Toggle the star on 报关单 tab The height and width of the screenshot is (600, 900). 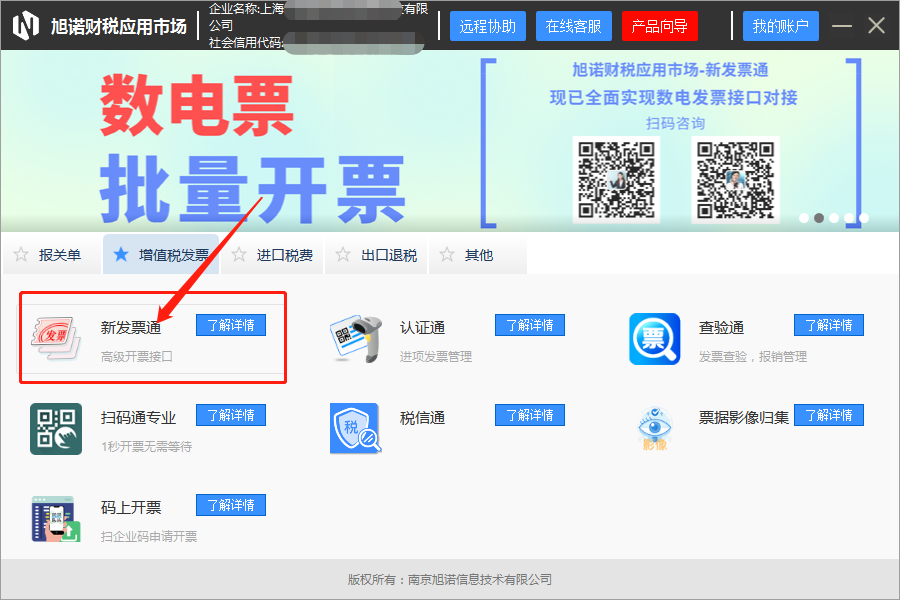click(21, 254)
